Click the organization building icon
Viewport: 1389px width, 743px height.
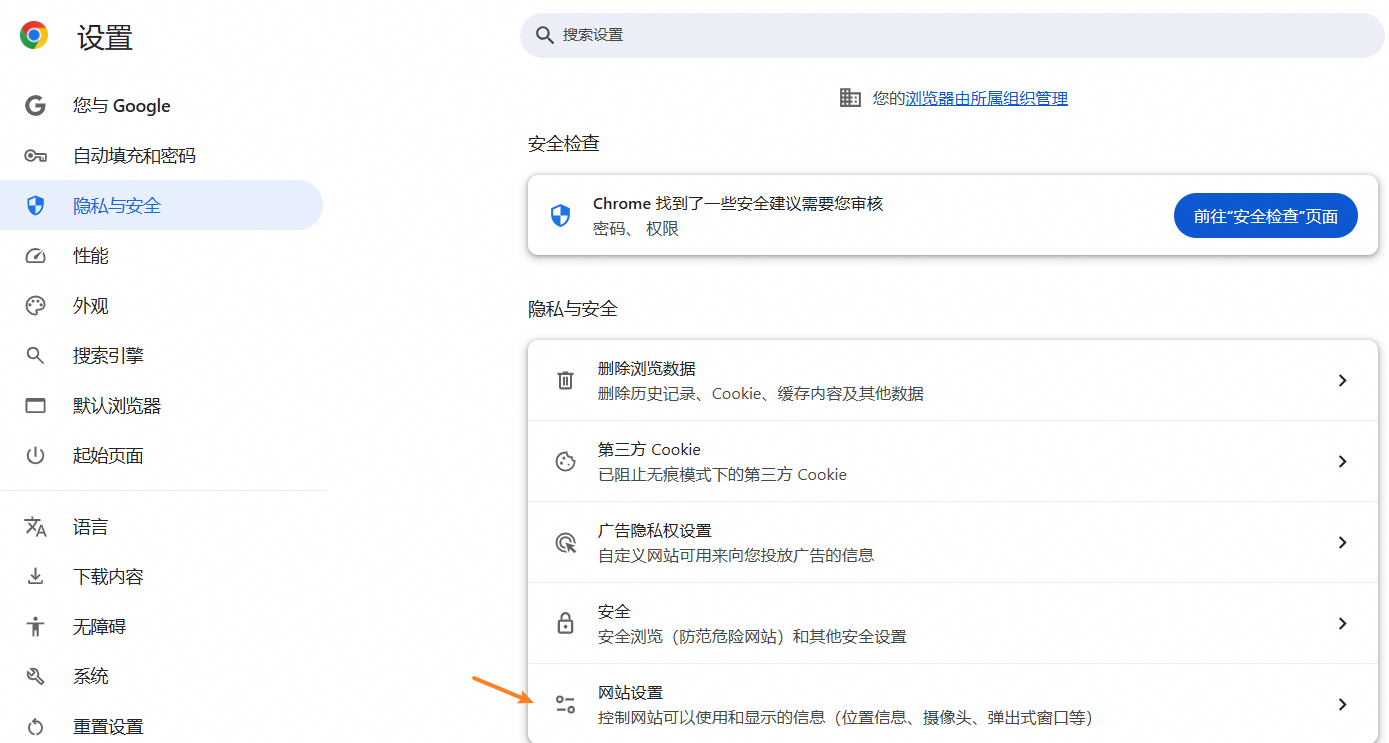850,98
